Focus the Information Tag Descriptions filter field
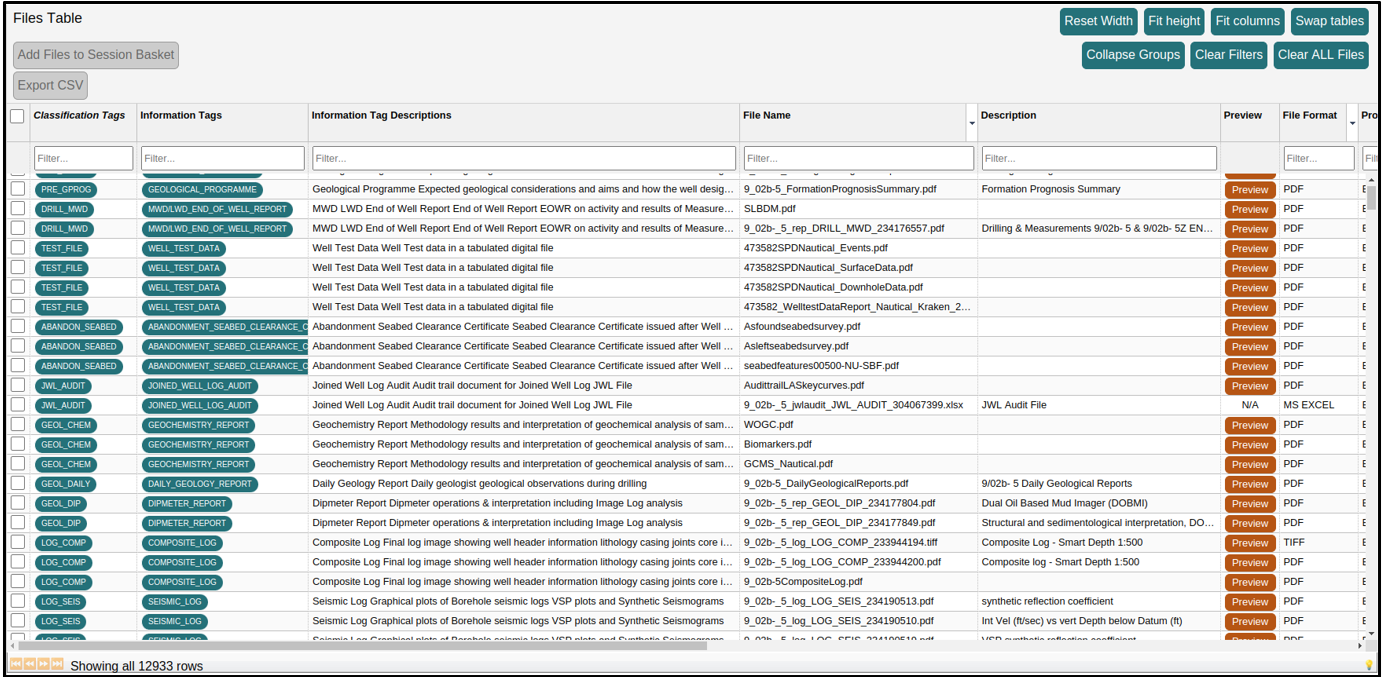This screenshot has width=1382, height=677. coord(524,158)
